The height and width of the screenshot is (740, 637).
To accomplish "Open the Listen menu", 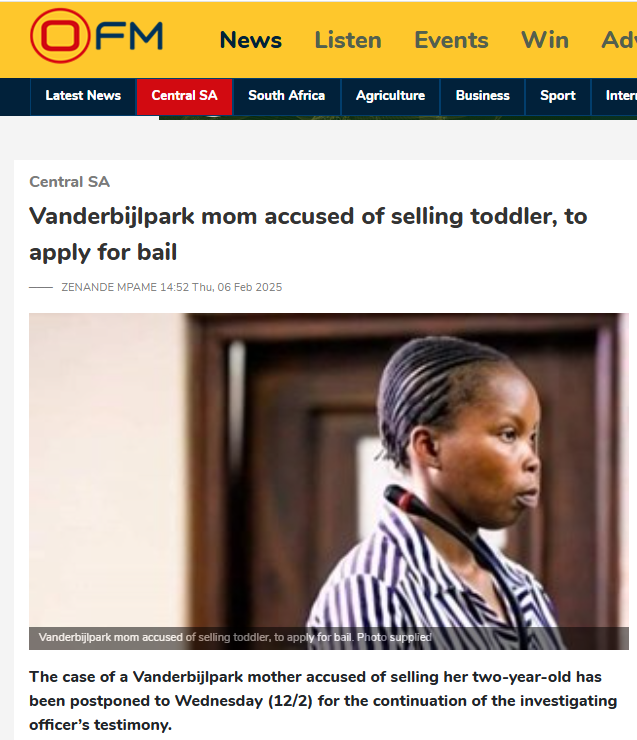I will [348, 40].
